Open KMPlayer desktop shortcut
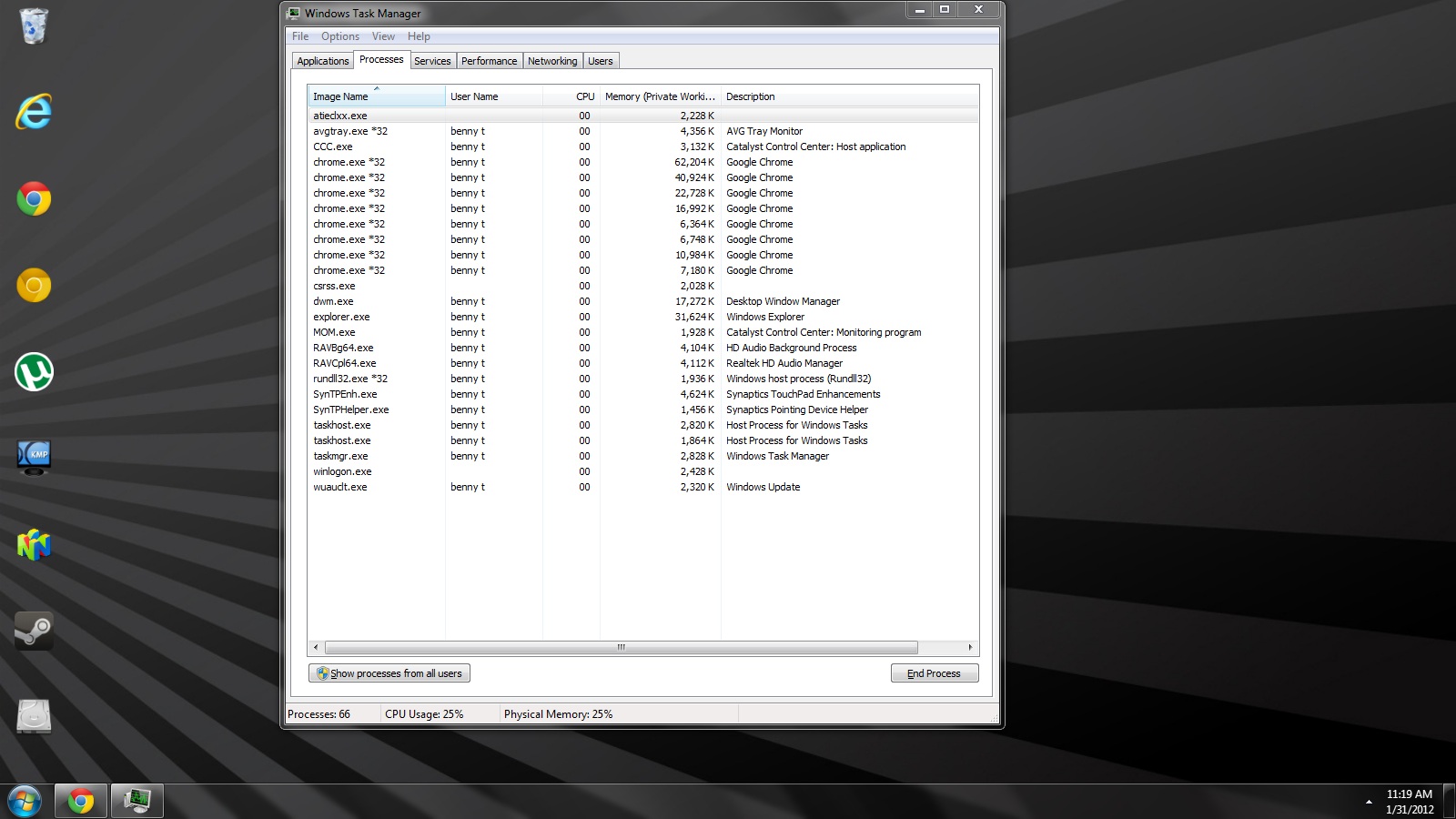 (x=34, y=458)
